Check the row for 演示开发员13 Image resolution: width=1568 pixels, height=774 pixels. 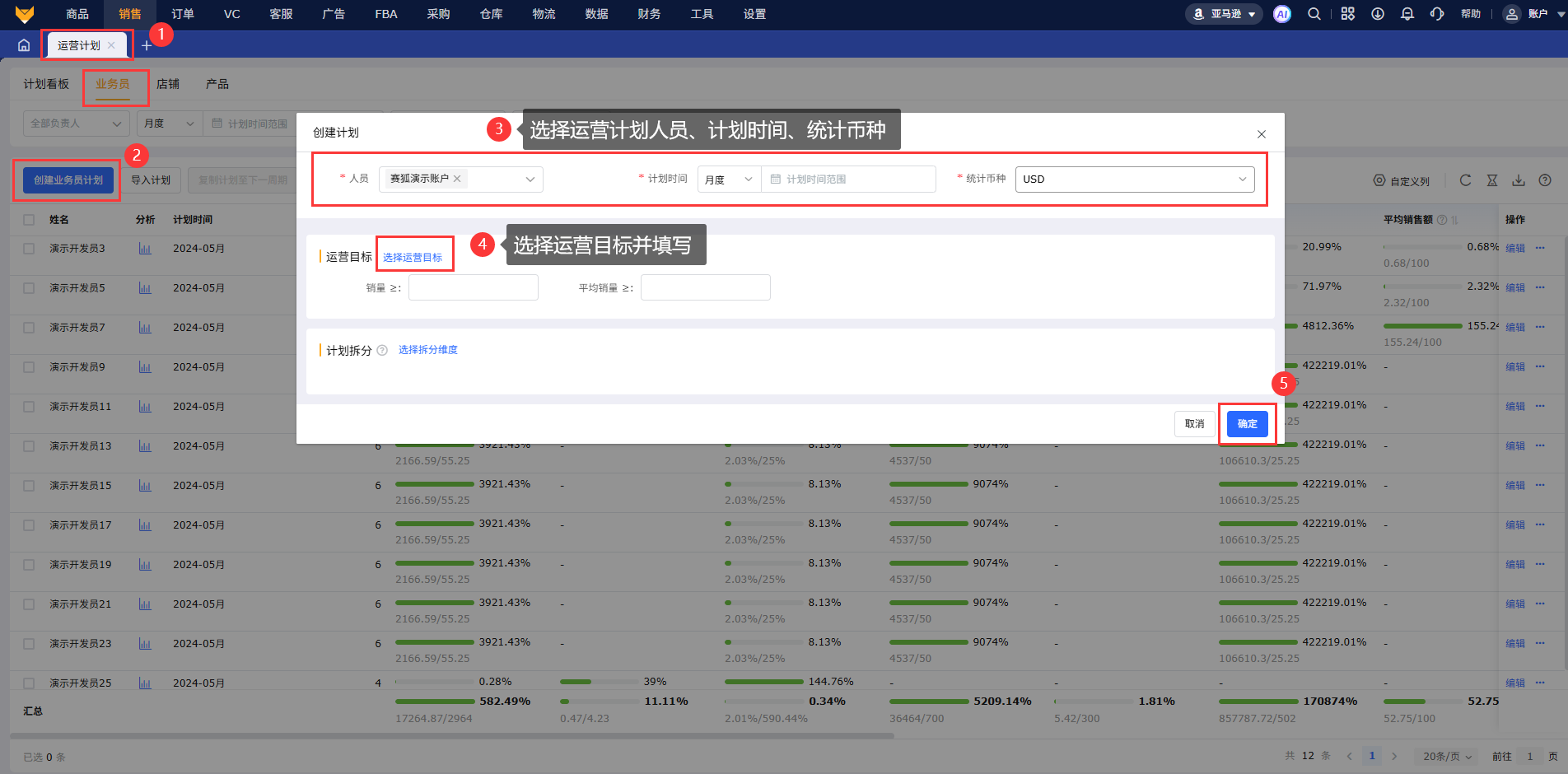point(29,446)
